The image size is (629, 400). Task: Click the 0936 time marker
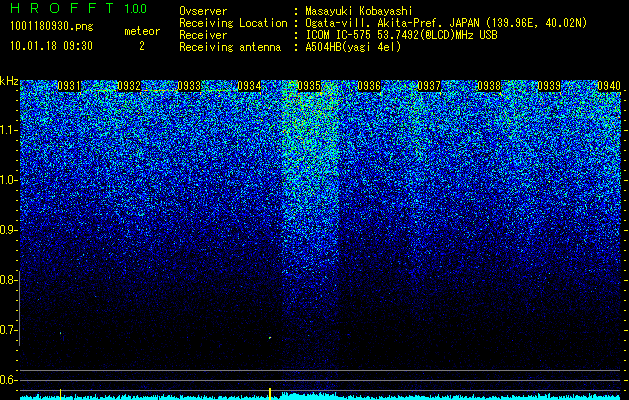click(369, 86)
